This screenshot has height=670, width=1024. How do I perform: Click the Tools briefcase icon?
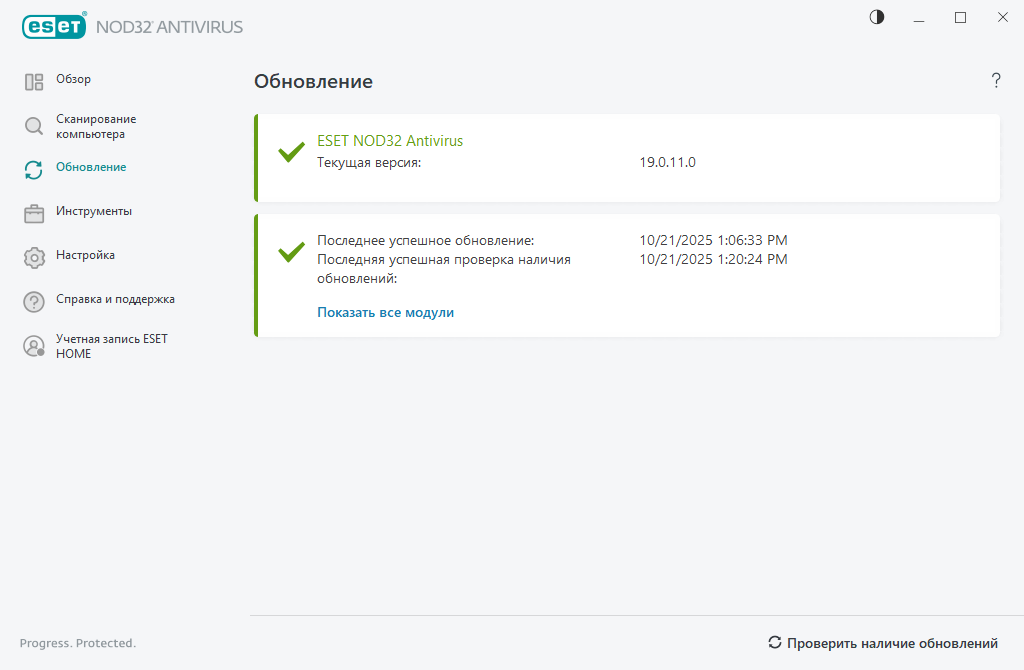[x=34, y=213]
